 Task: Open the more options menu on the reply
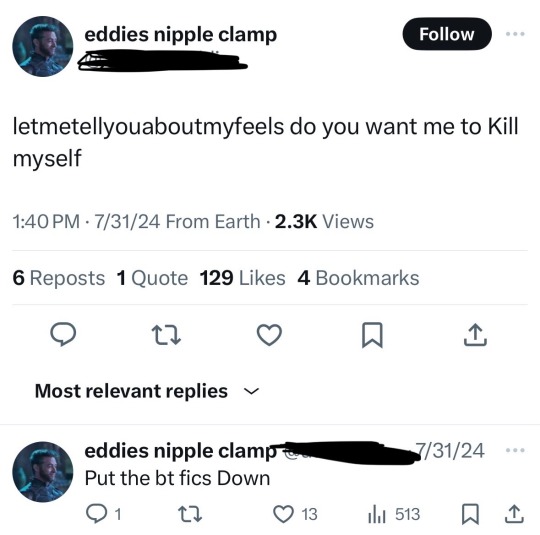click(515, 450)
